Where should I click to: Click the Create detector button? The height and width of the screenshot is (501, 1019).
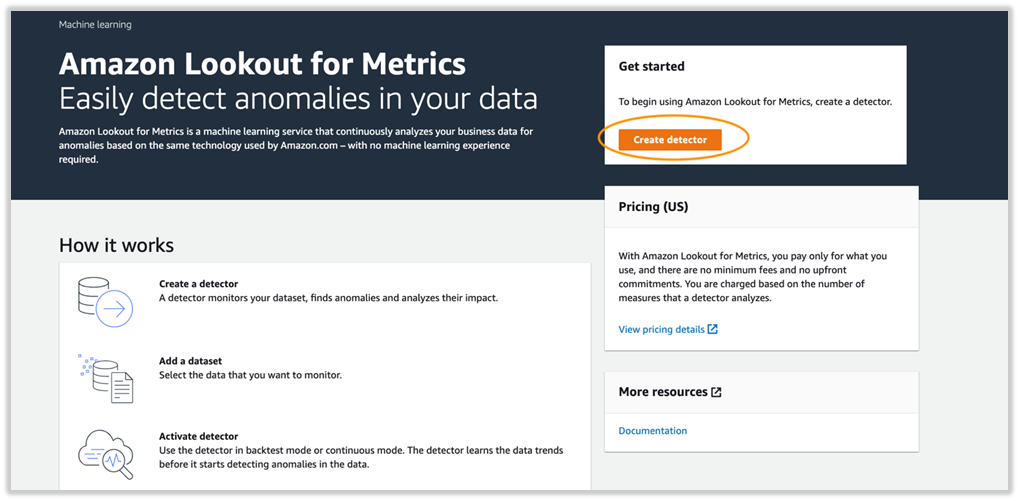(x=670, y=140)
